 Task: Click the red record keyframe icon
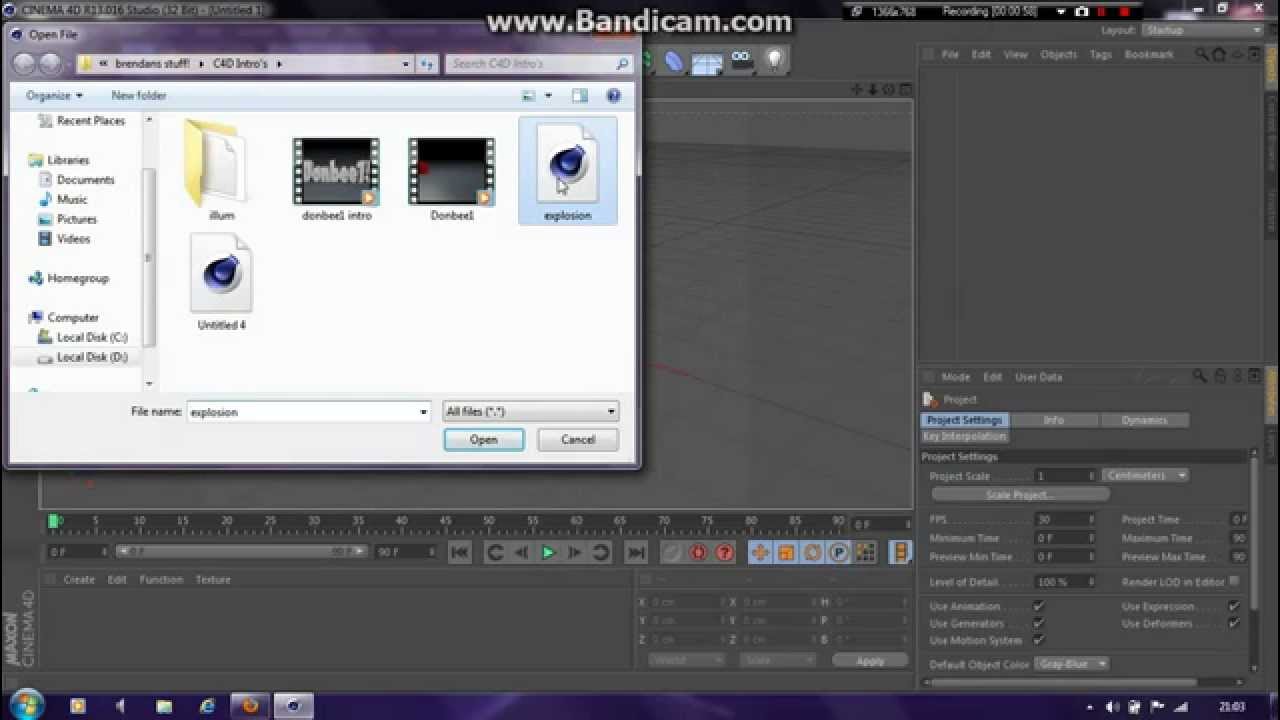[699, 552]
